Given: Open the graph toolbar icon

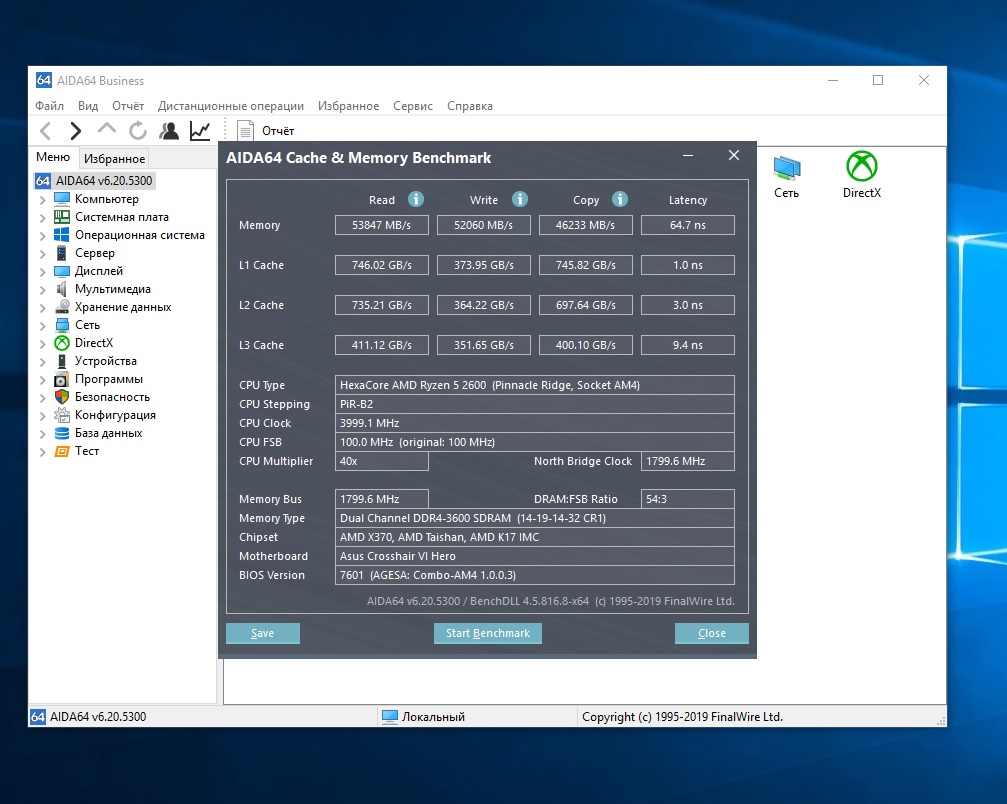Looking at the screenshot, I should tap(200, 131).
